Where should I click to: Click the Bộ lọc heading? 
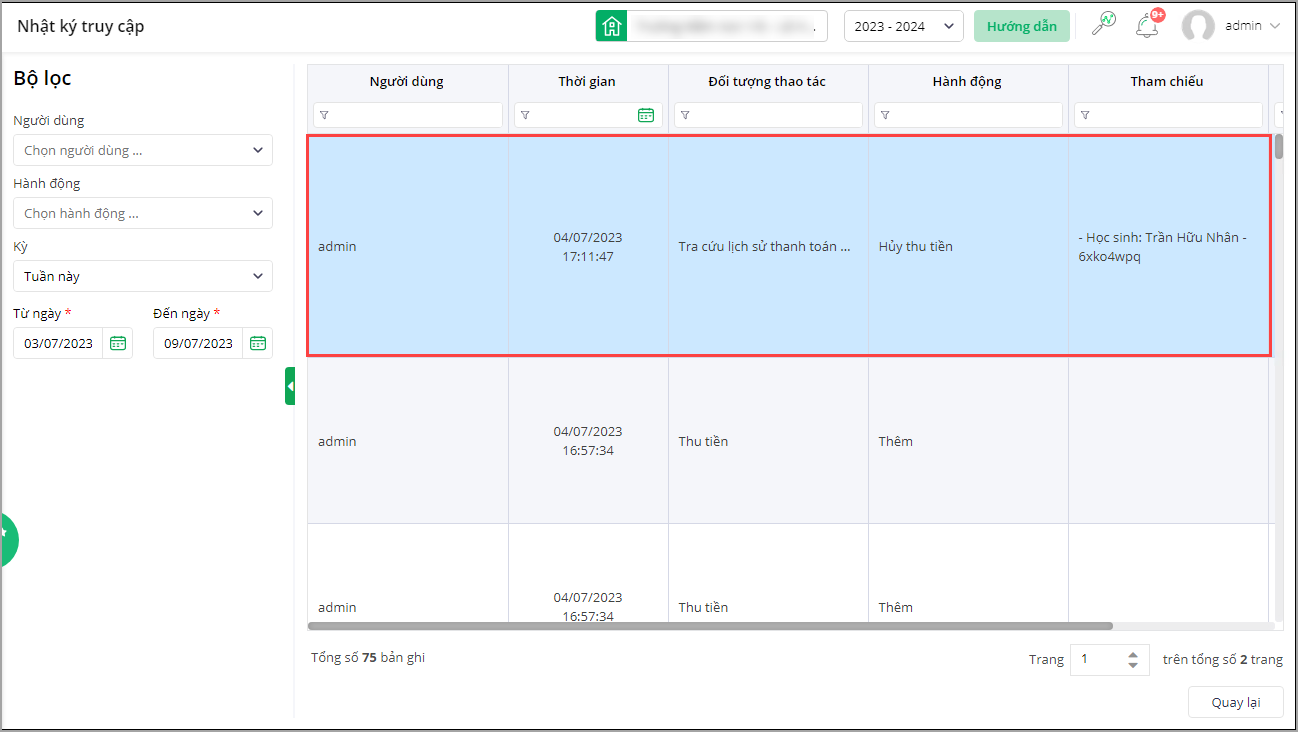(x=42, y=78)
